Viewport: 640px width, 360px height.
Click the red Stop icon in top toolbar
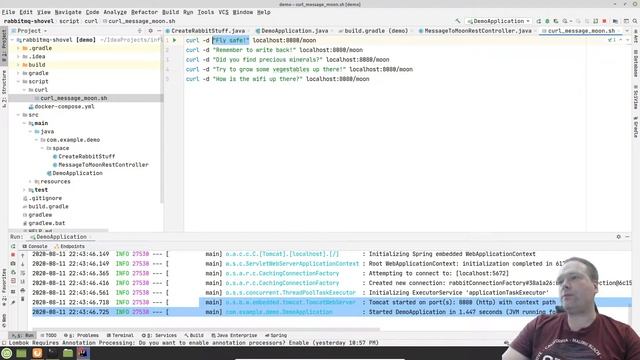pyautogui.click(x=604, y=21)
